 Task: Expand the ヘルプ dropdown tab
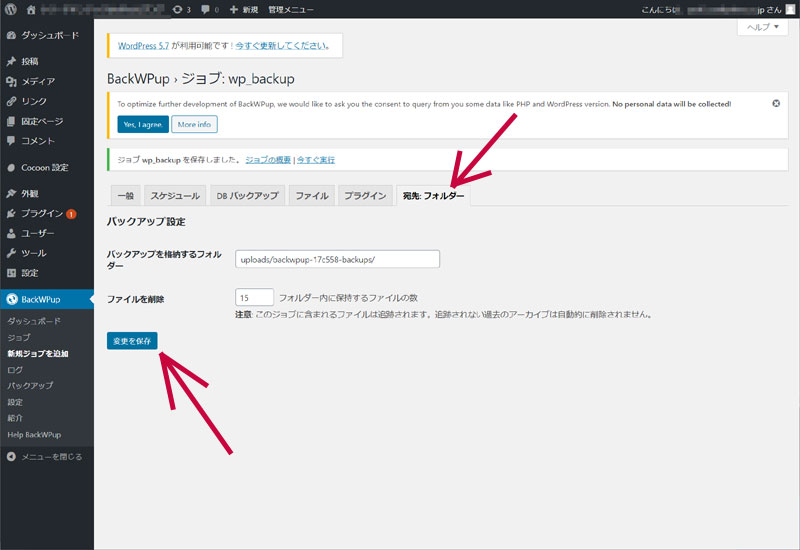(x=763, y=27)
